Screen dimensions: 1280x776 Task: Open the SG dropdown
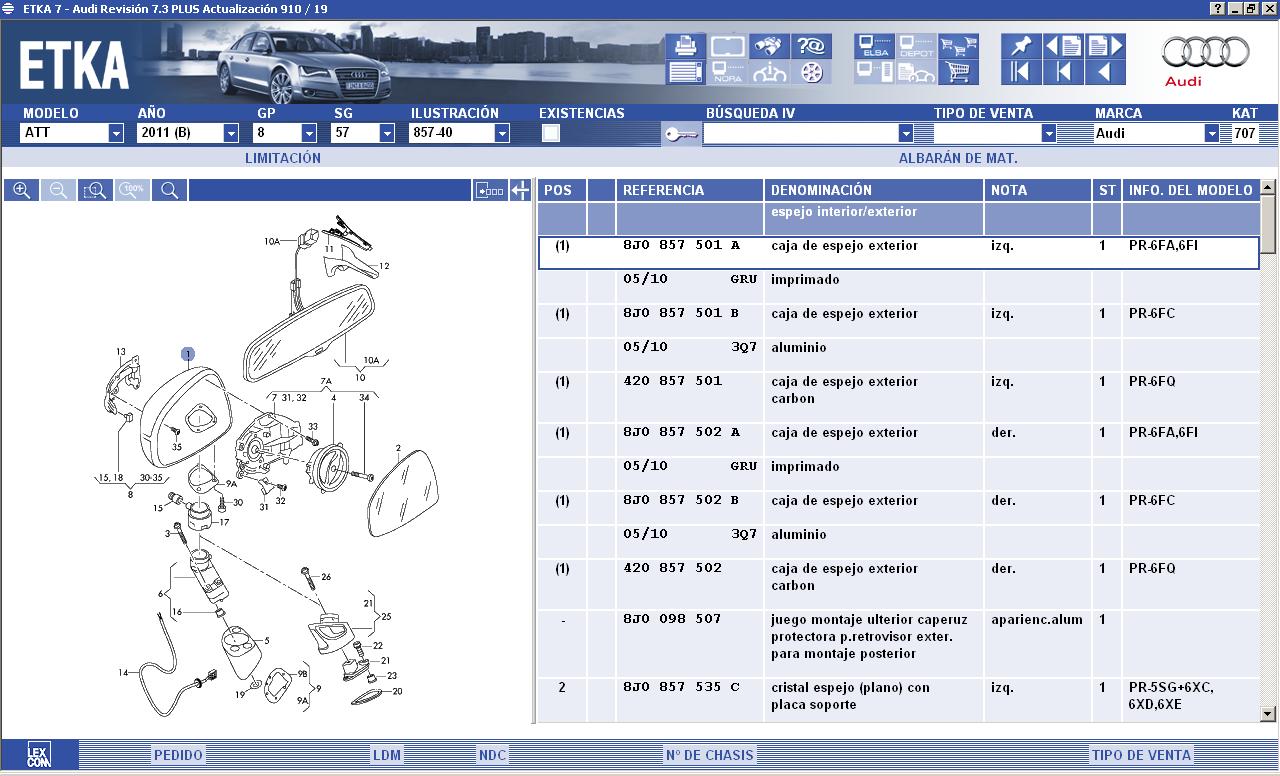click(387, 133)
